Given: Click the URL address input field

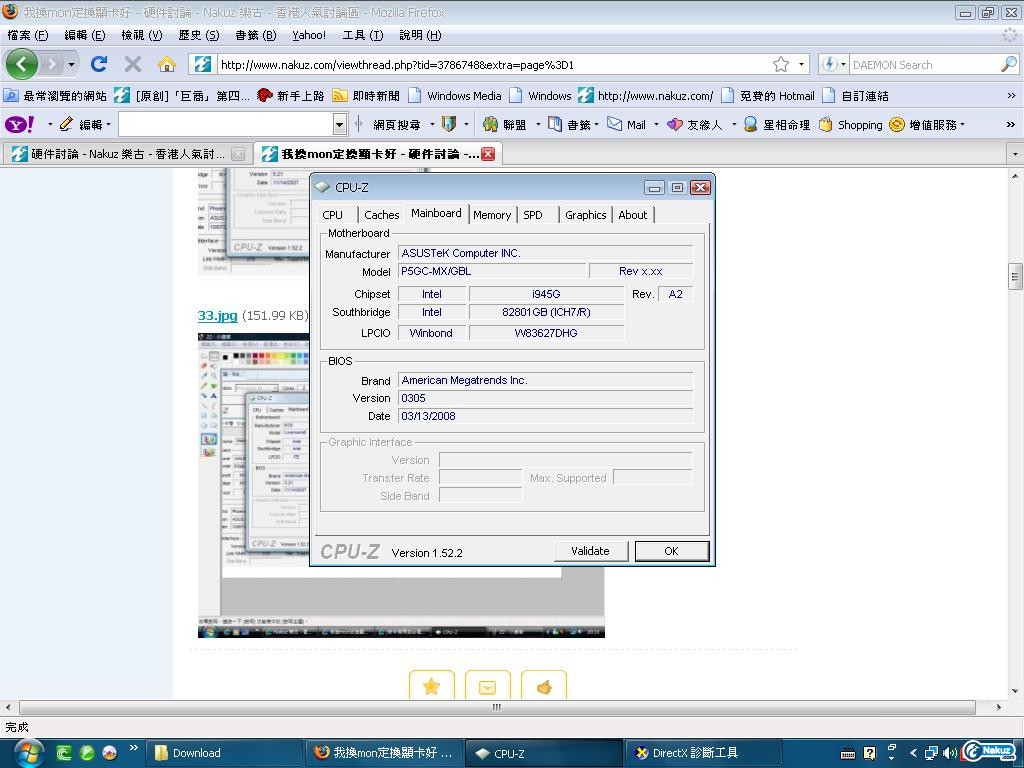Looking at the screenshot, I should (x=490, y=64).
